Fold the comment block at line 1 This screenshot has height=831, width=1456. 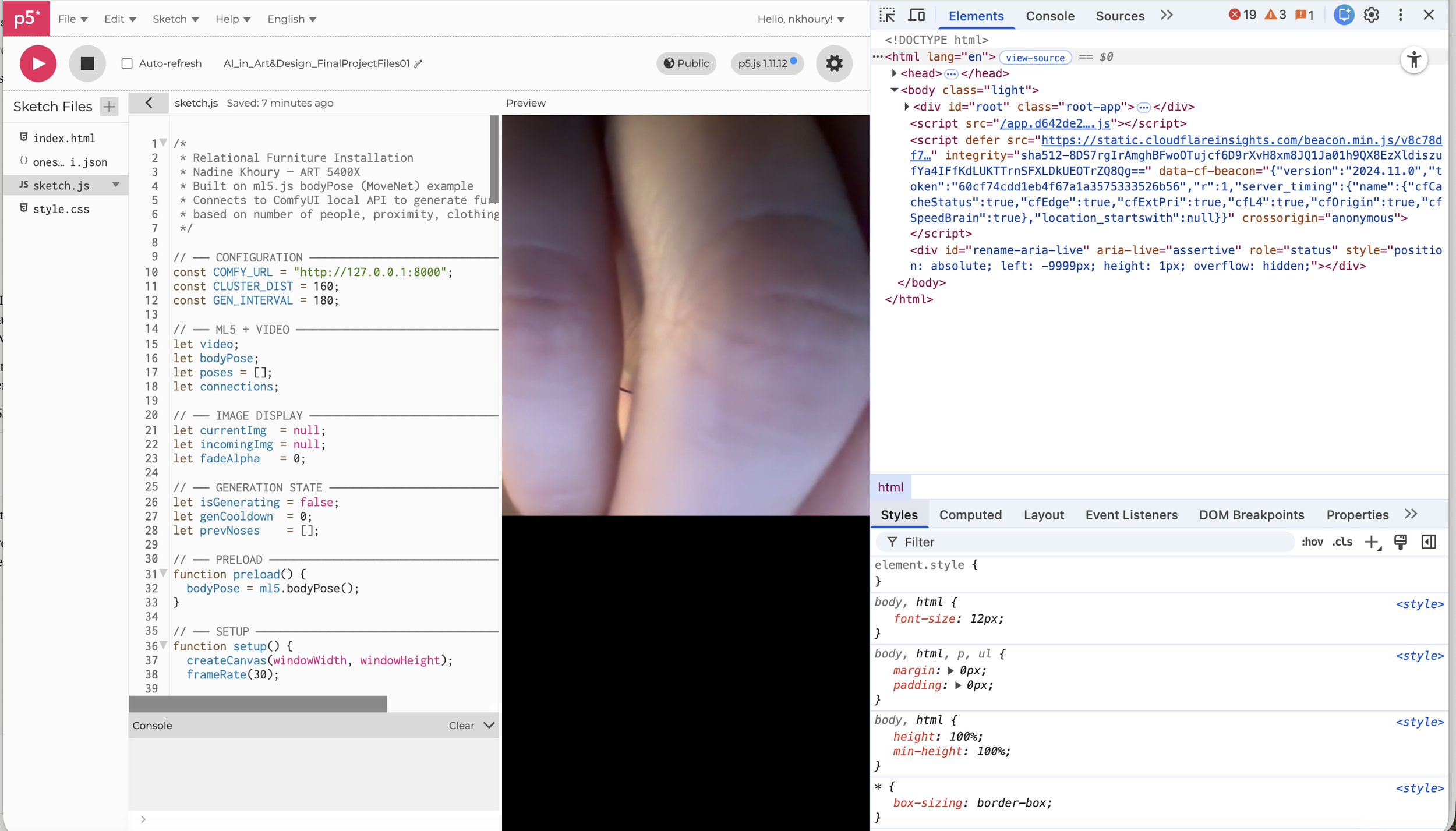click(x=164, y=143)
